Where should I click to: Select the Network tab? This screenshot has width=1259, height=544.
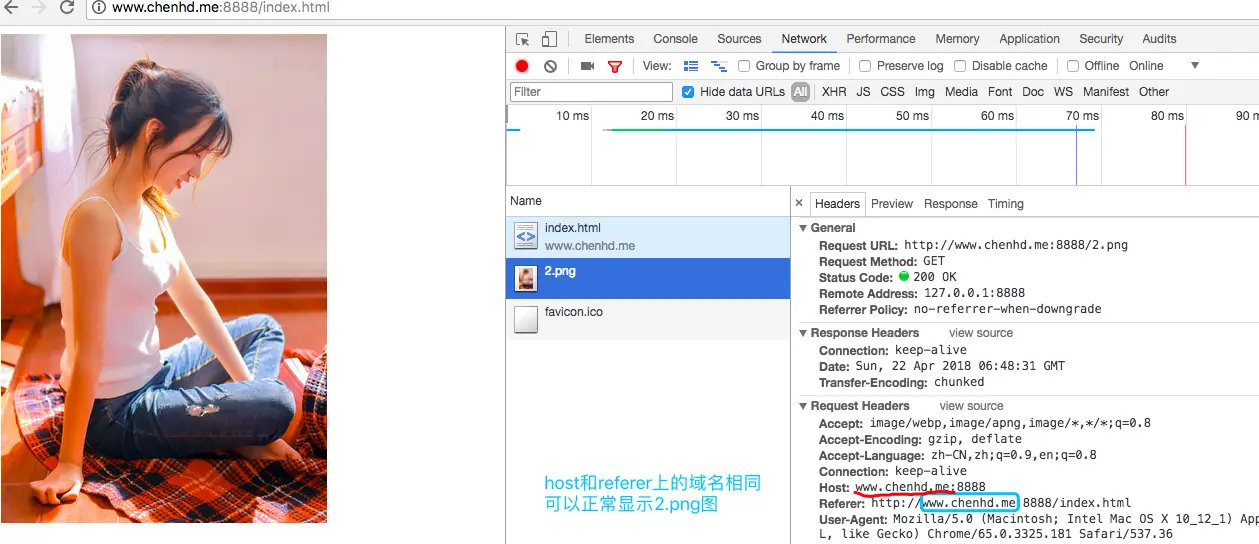coord(804,39)
